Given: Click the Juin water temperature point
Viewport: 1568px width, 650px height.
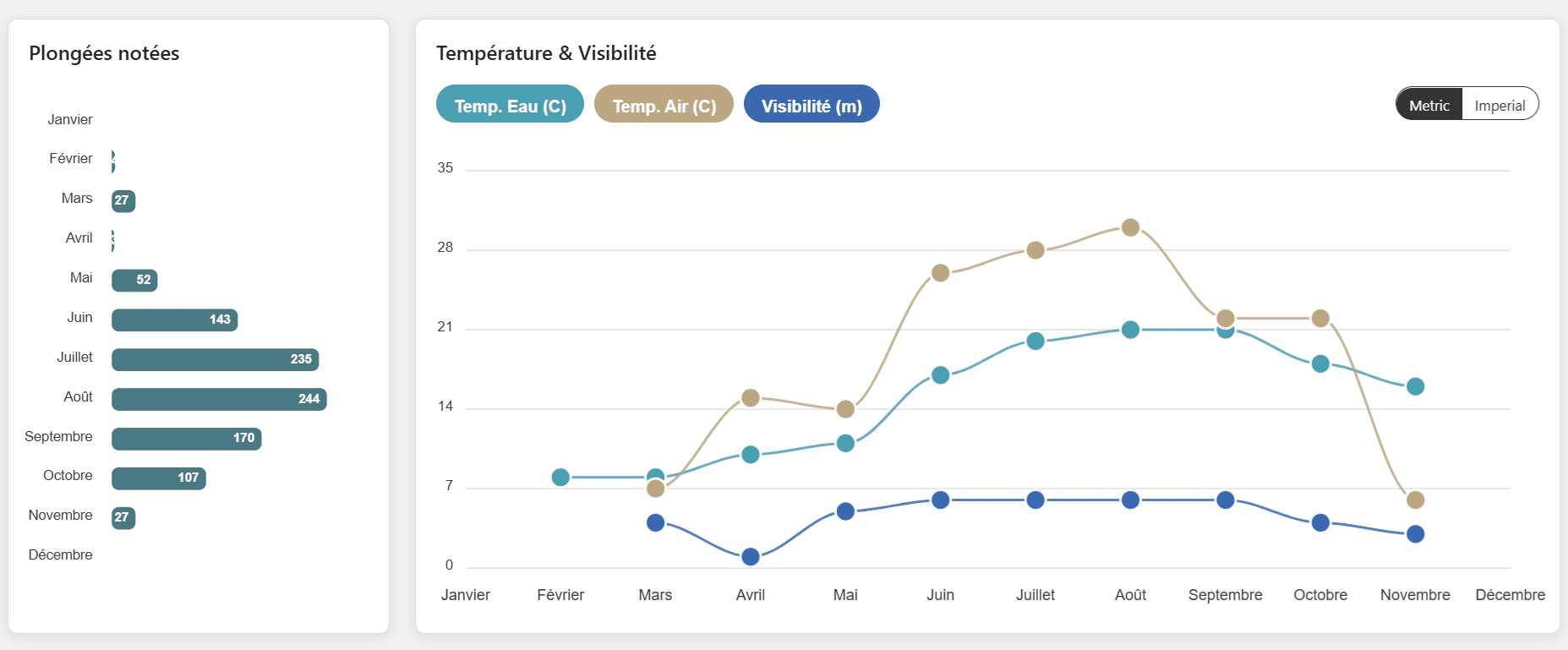Looking at the screenshot, I should (940, 374).
